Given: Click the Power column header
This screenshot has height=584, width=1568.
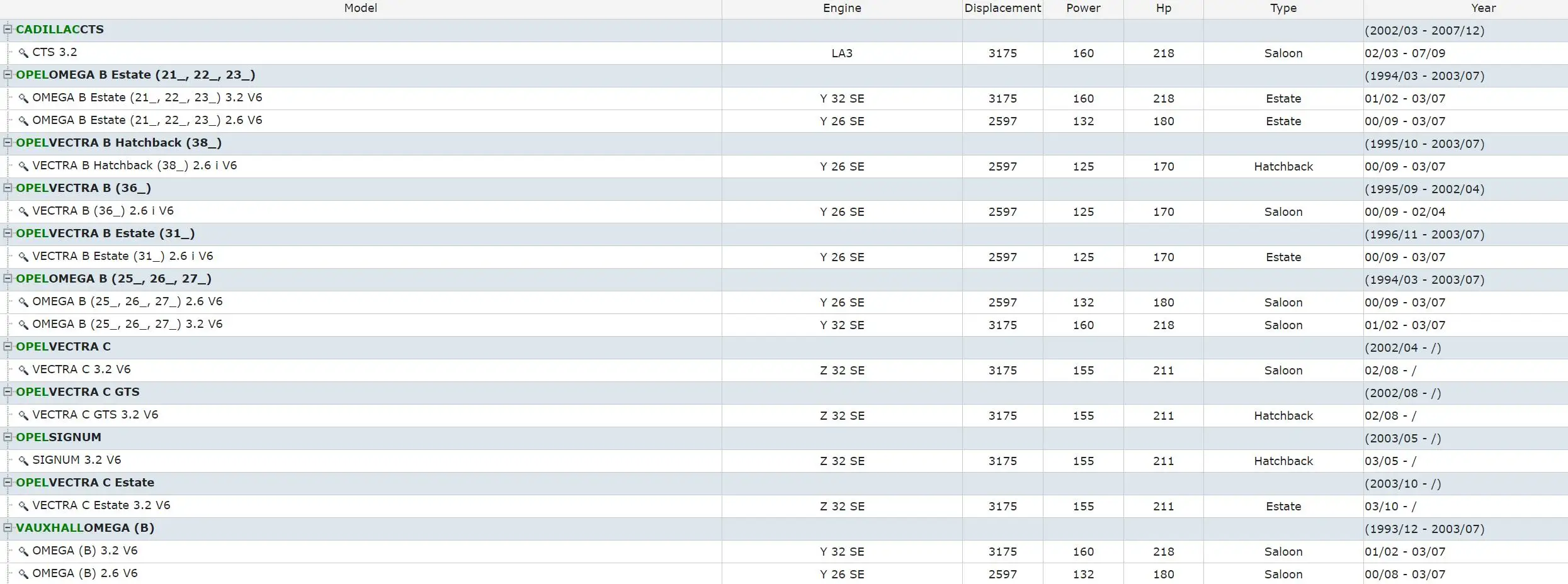Looking at the screenshot, I should click(1083, 8).
